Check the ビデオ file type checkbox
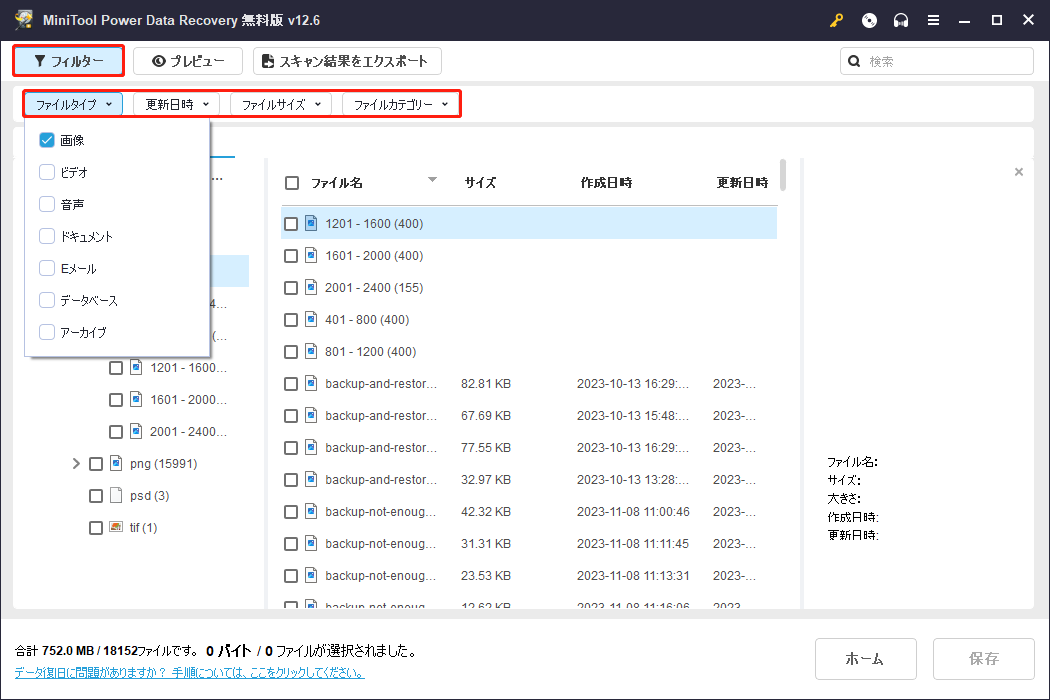Viewport: 1050px width, 700px height. coord(47,172)
